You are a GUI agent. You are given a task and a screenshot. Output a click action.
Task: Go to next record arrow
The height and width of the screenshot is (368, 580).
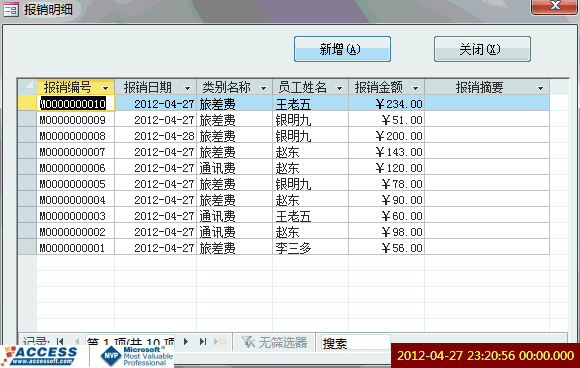(186, 341)
